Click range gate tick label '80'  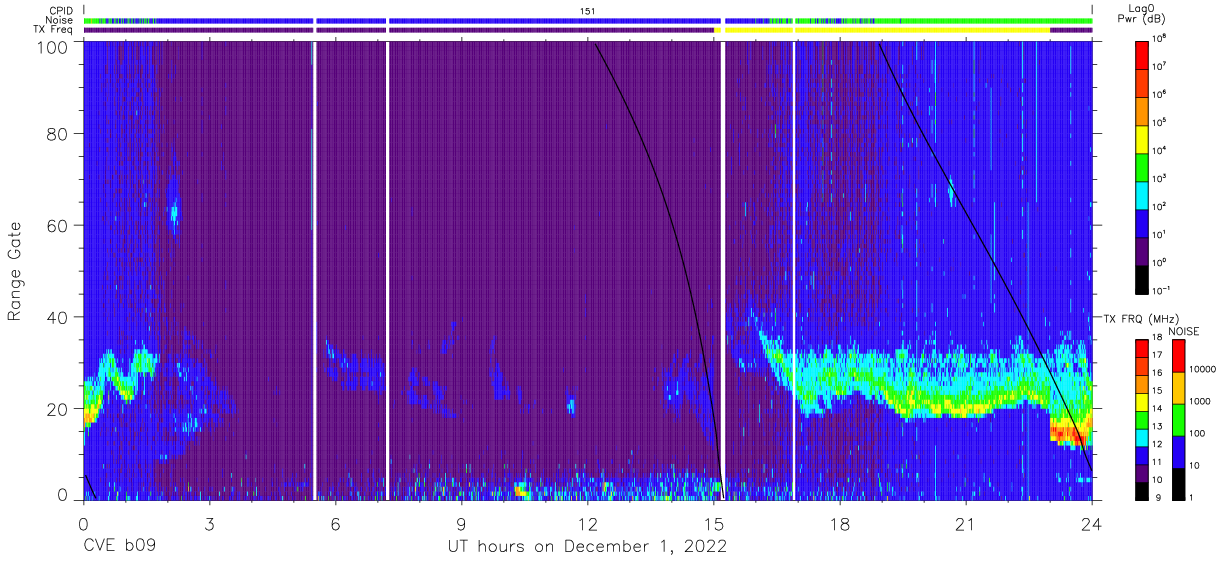coord(58,133)
